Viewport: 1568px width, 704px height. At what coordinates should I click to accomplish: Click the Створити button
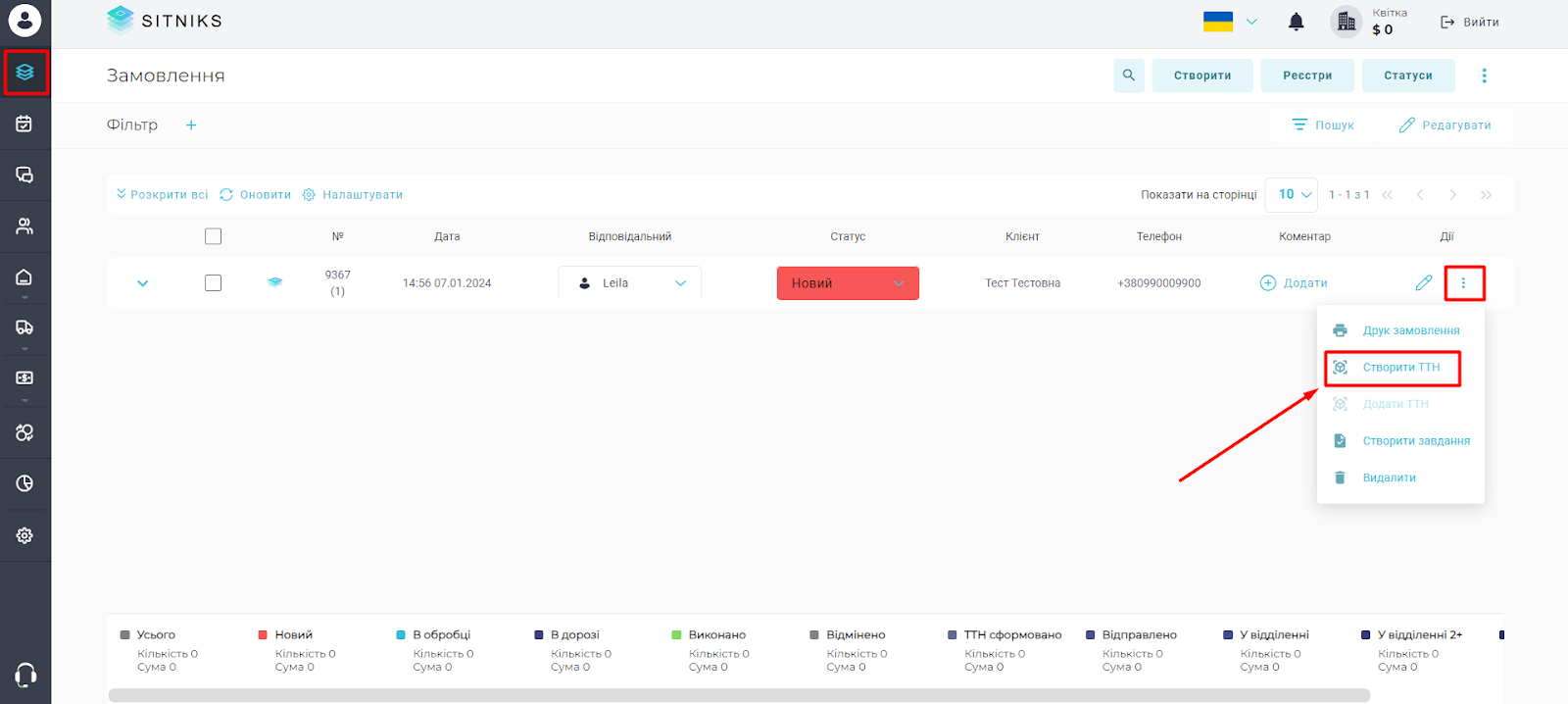point(1202,75)
